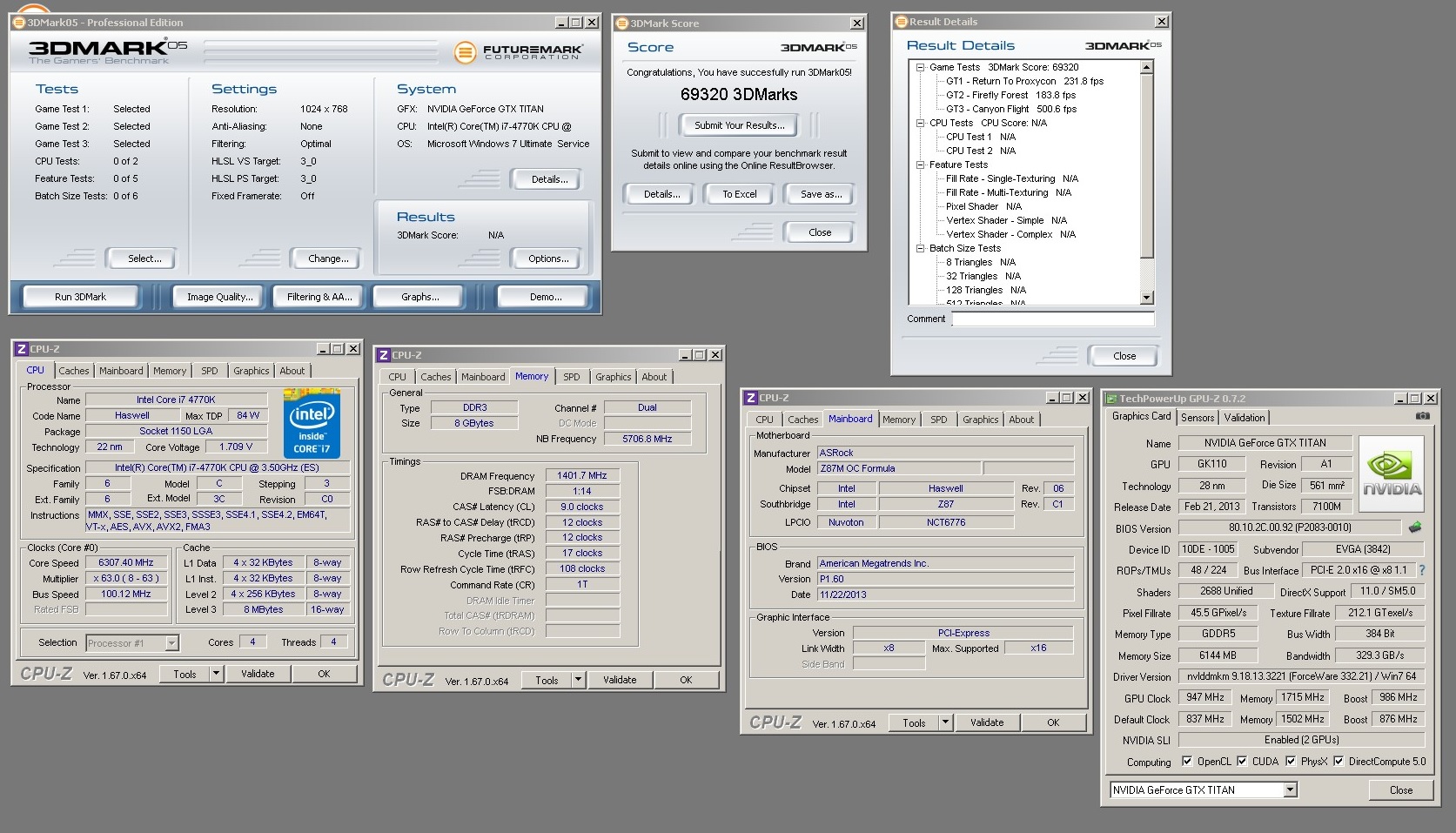
Task: Click the 3DMark Score window title icon
Action: point(622,24)
